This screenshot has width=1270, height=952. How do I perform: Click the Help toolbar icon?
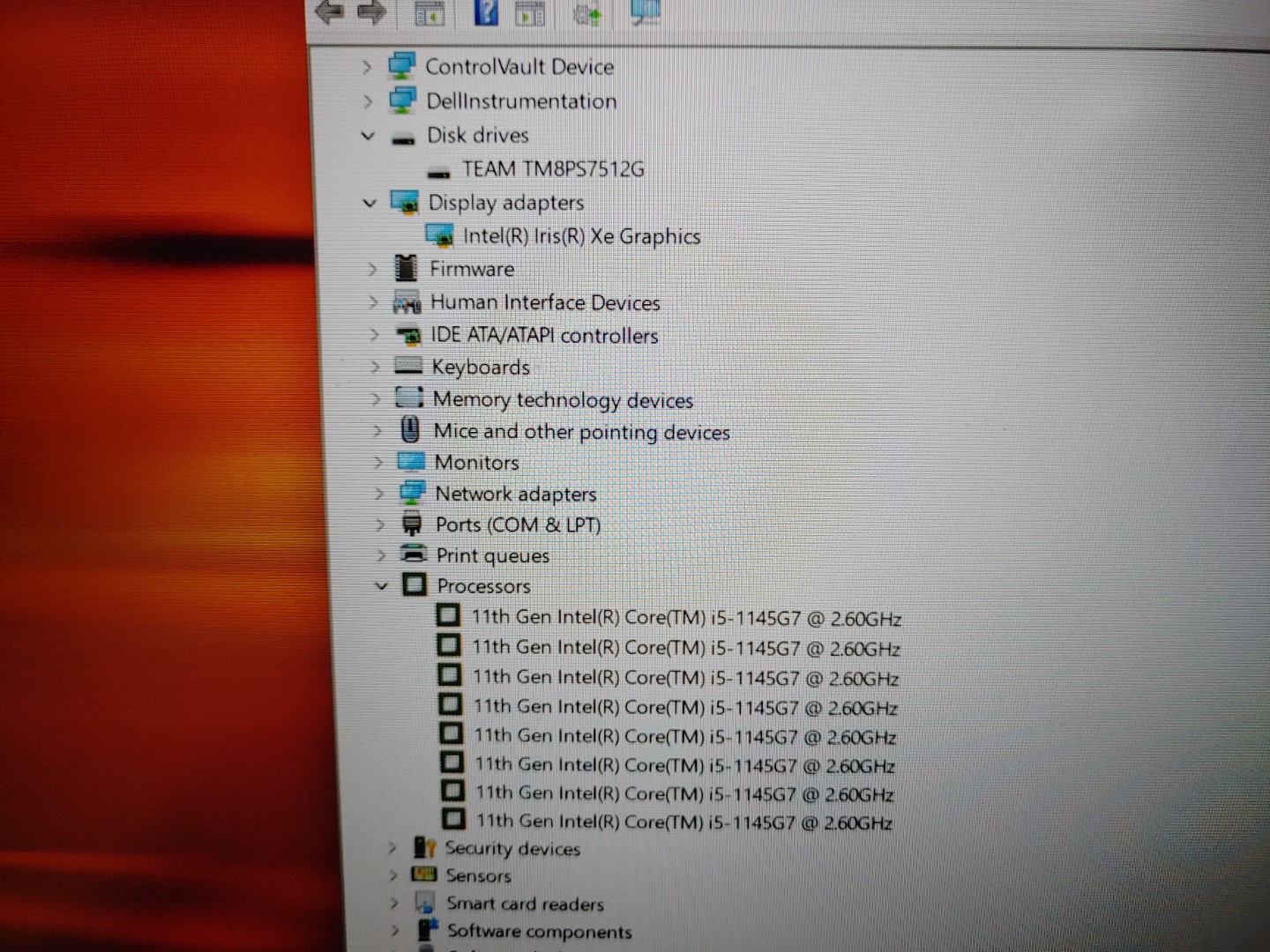point(486,12)
